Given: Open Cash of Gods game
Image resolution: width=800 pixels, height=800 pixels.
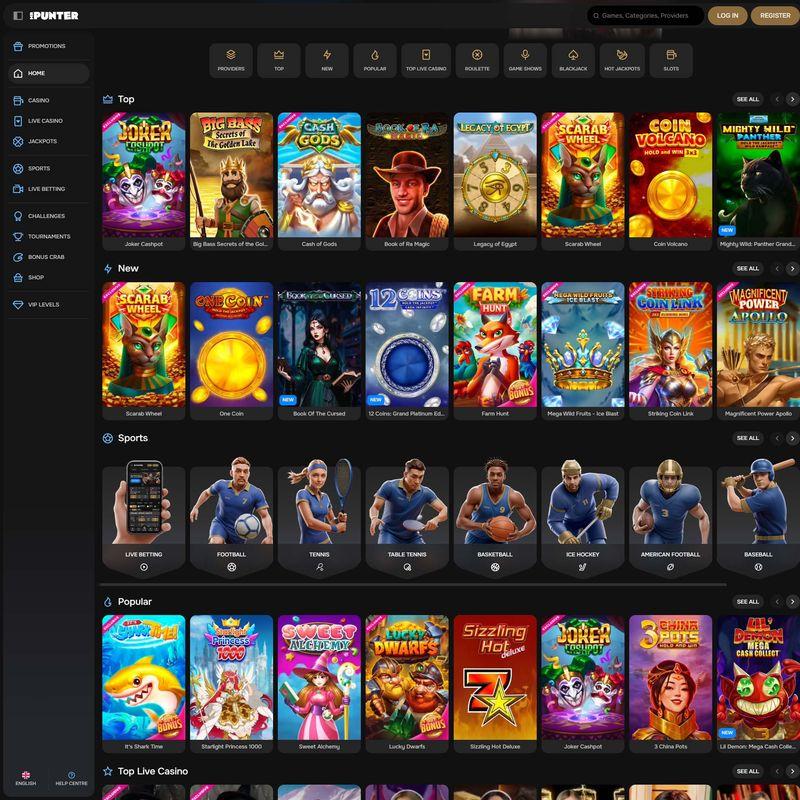Looking at the screenshot, I should click(319, 181).
